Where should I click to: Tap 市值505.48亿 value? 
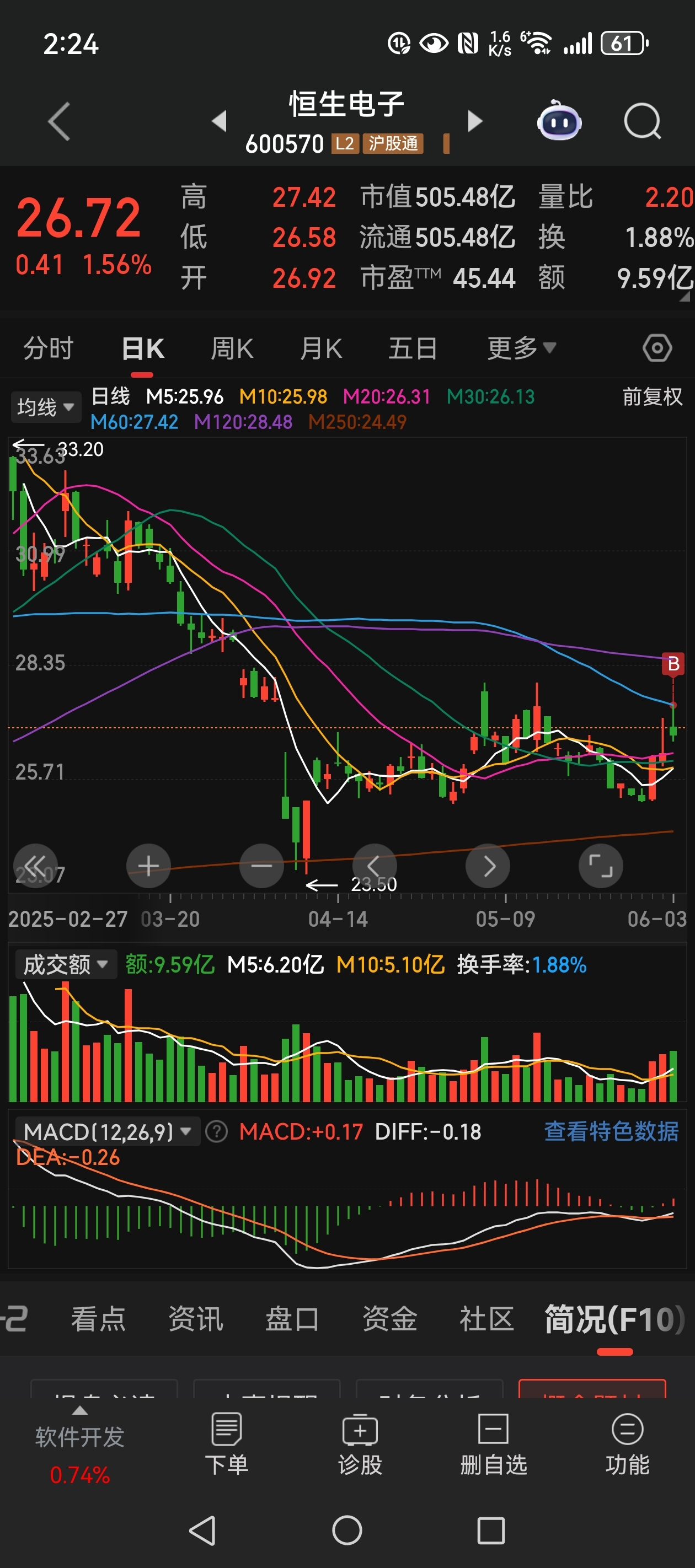pos(437,197)
